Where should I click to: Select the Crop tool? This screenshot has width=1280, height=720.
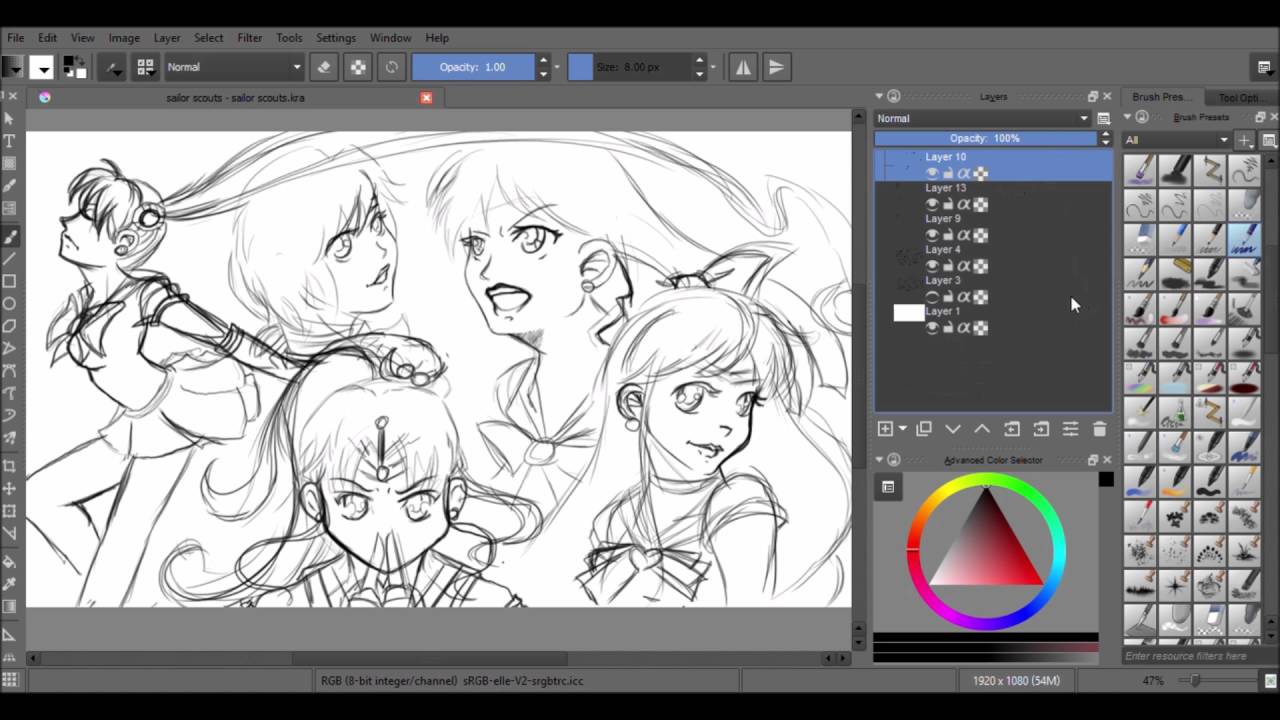[x=10, y=467]
